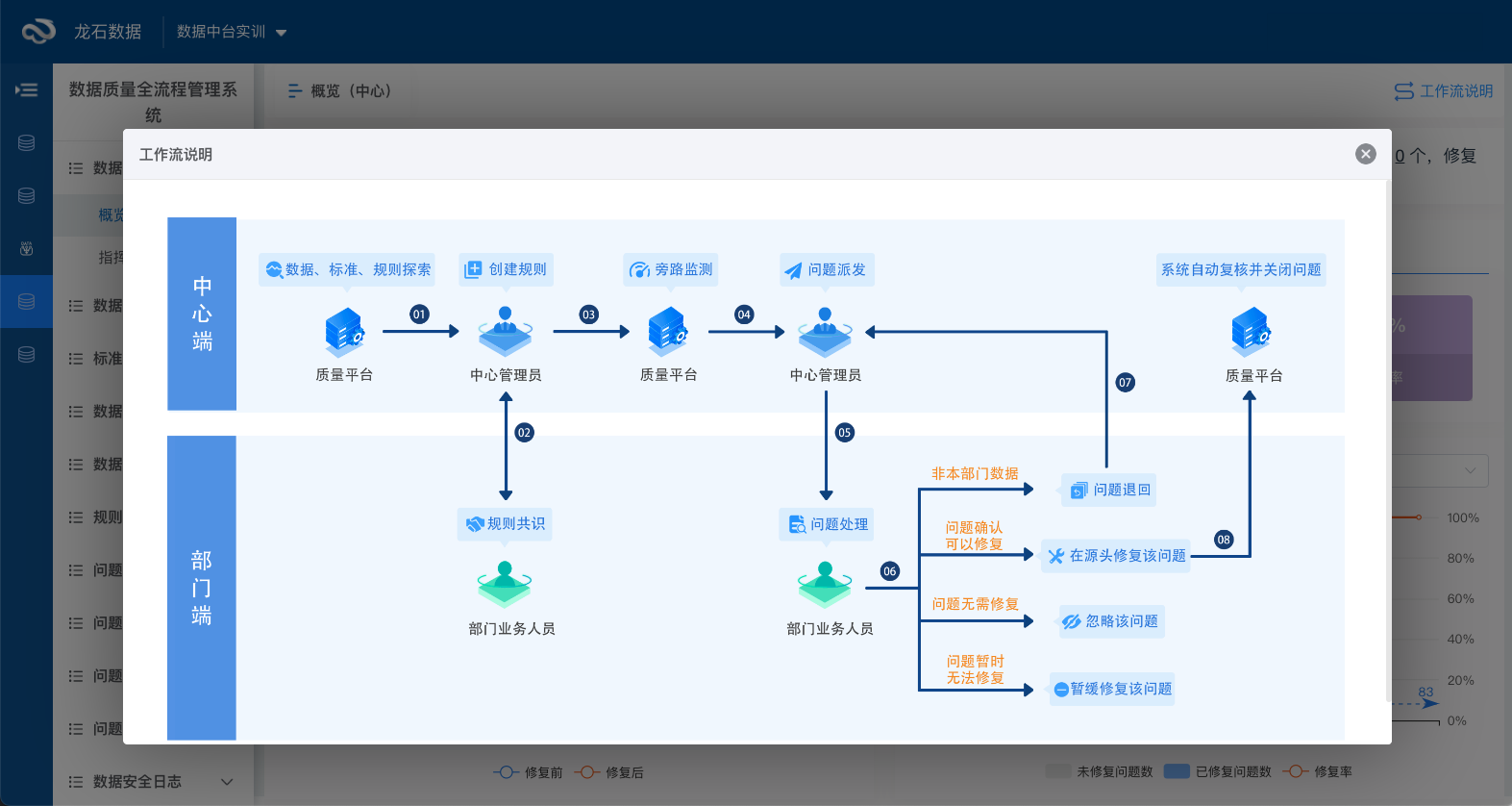Screen dimensions: 1512x806
Task: Toggle the 已修复问题数 legend swatch
Action: pyautogui.click(x=1177, y=771)
